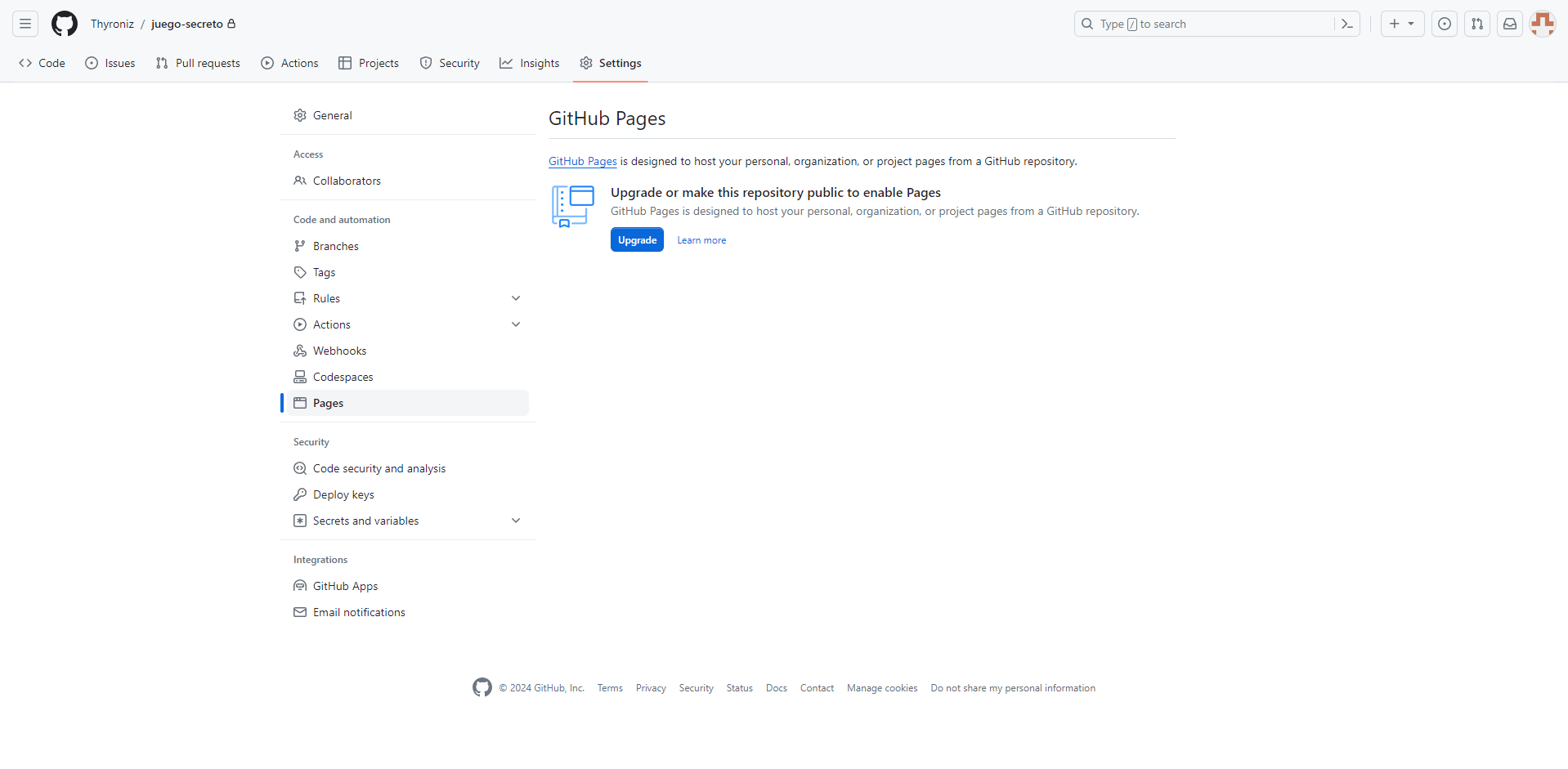Click the blue Upgrade button

pos(637,239)
